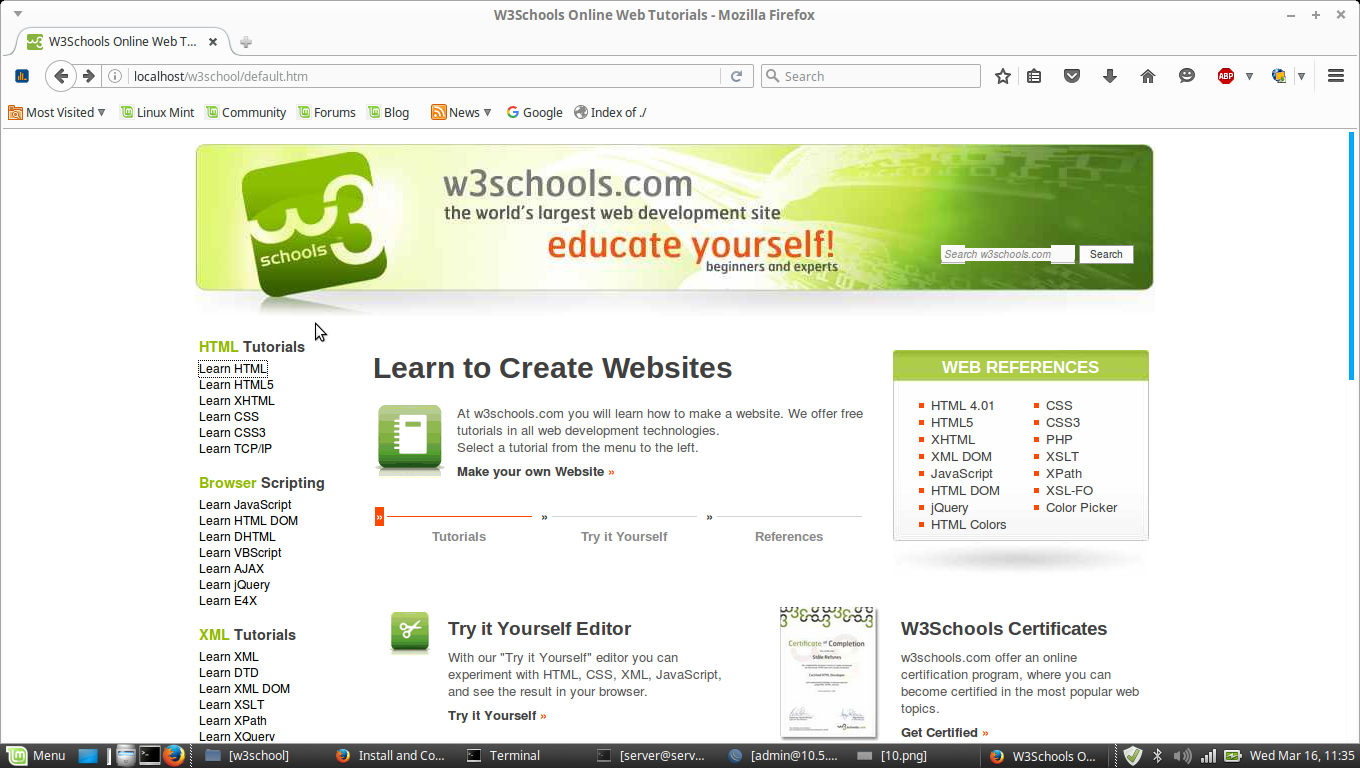Open the volume tray icon
The width and height of the screenshot is (1360, 768).
tap(1182, 756)
